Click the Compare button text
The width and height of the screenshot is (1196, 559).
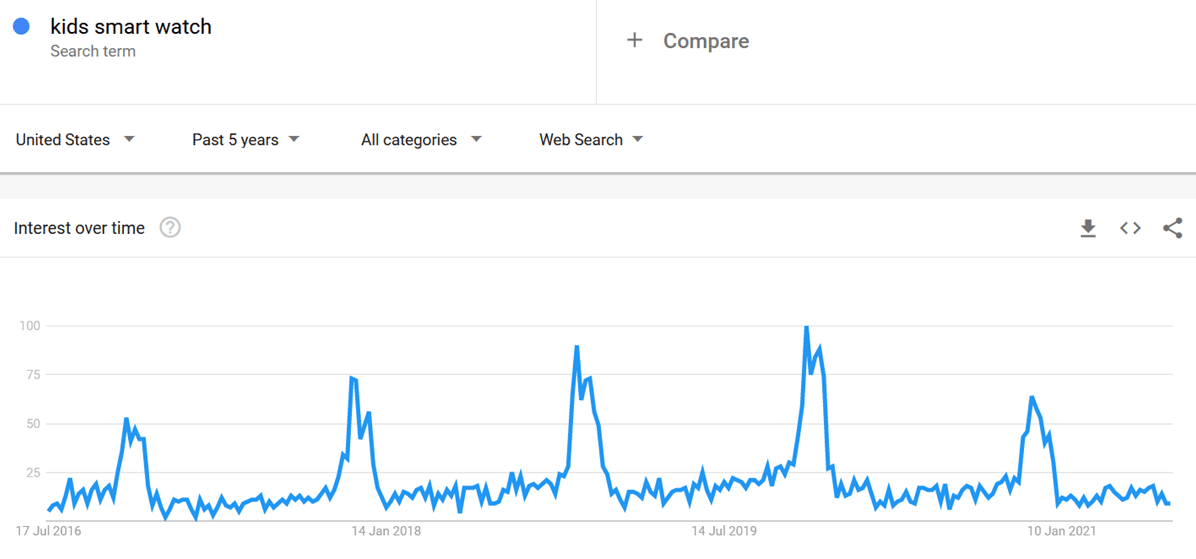tap(705, 41)
